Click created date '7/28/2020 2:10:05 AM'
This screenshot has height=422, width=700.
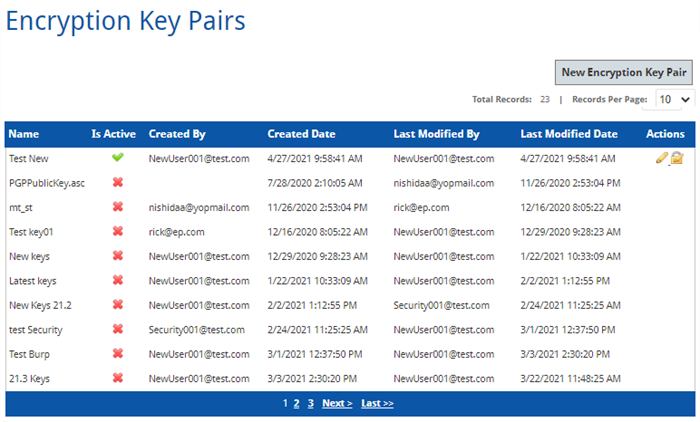(315, 183)
